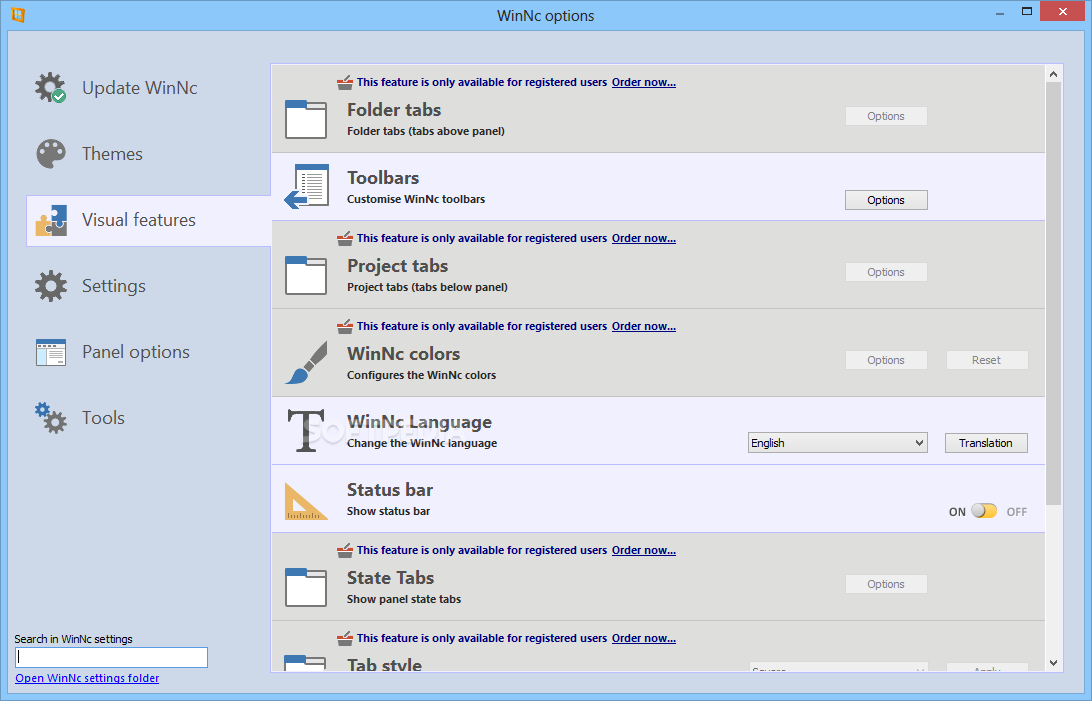Go to the Settings section
Screen dimensions: 1092x701
[x=114, y=286]
